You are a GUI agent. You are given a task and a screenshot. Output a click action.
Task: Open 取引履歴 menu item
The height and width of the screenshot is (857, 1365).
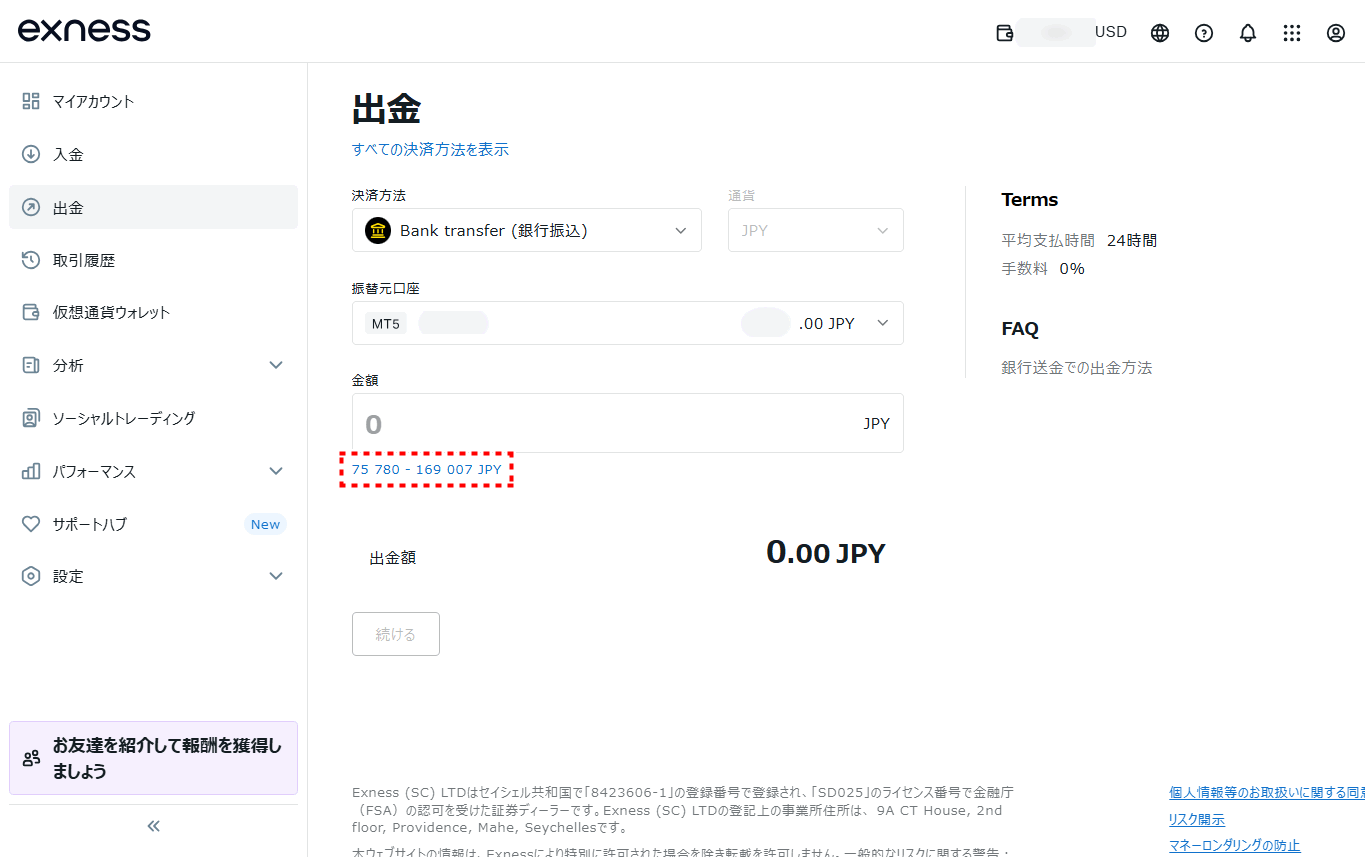154,260
